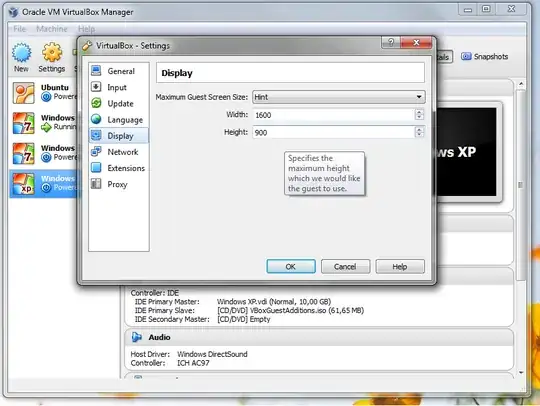Viewport: 540px width, 406px height.
Task: Choose the Language globe icon
Action: pos(96,119)
